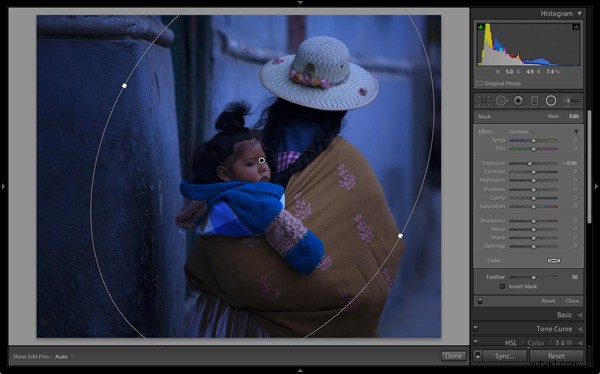This screenshot has height=374, width=600.
Task: Click the lower-right radial filter handle
Action: click(x=400, y=236)
